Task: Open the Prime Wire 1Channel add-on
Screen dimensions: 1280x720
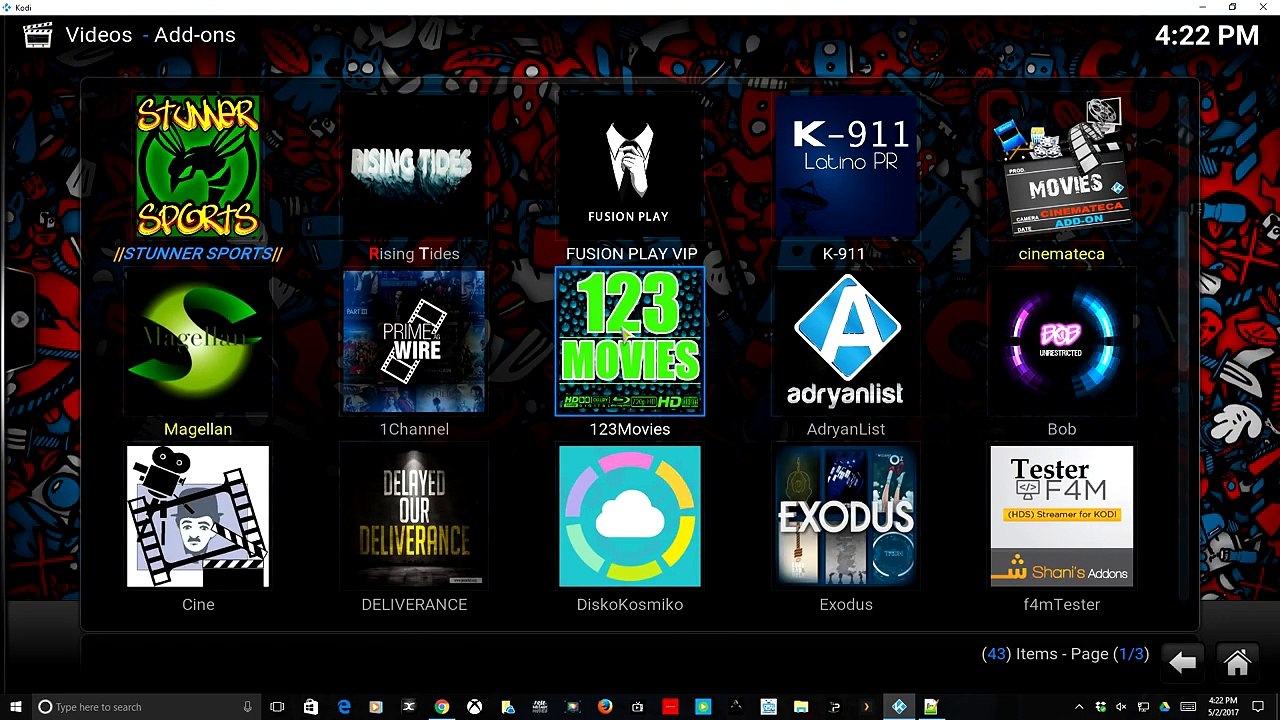Action: (x=414, y=342)
